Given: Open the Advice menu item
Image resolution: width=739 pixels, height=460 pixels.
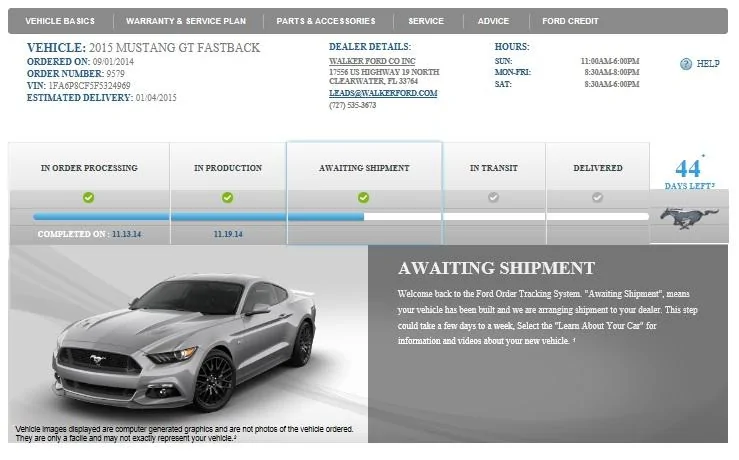Looking at the screenshot, I should (493, 21).
